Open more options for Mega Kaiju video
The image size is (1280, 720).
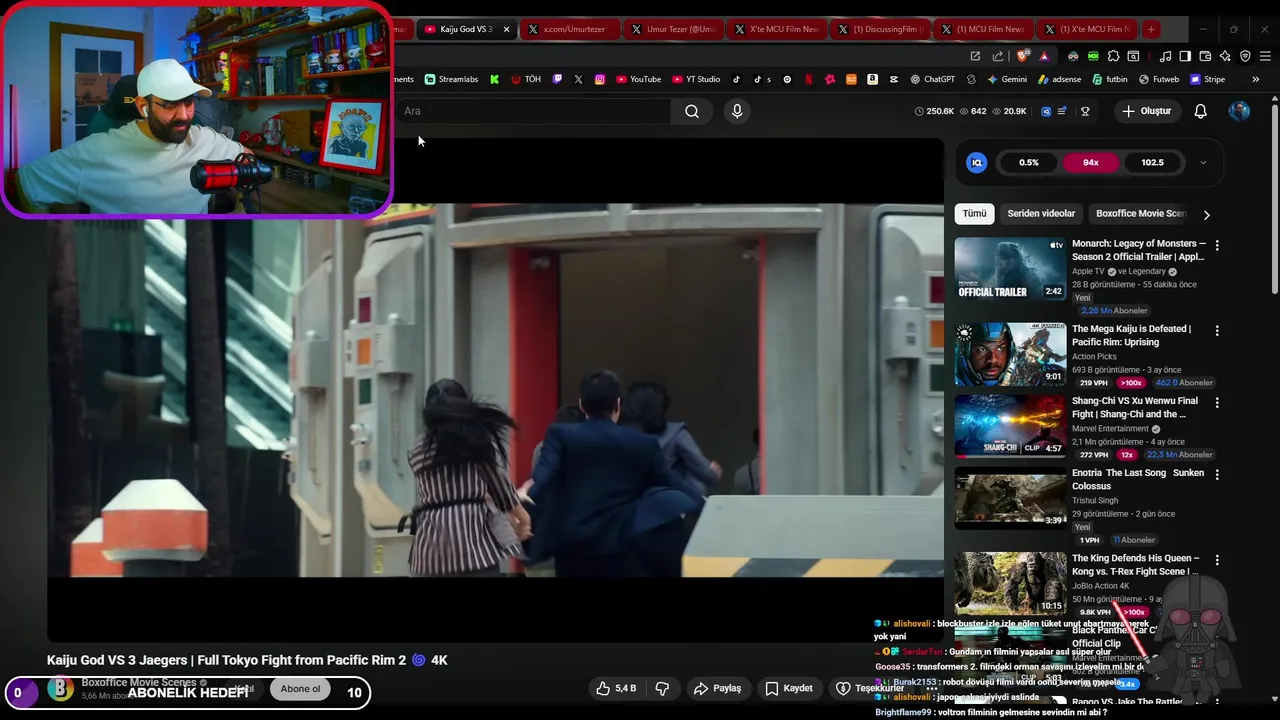click(x=1217, y=331)
